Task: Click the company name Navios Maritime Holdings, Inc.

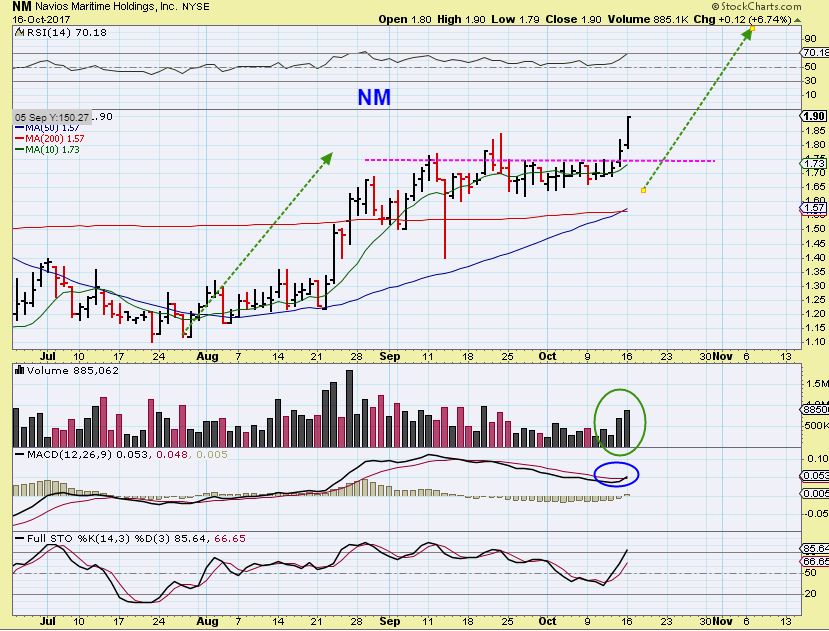Action: (107, 7)
